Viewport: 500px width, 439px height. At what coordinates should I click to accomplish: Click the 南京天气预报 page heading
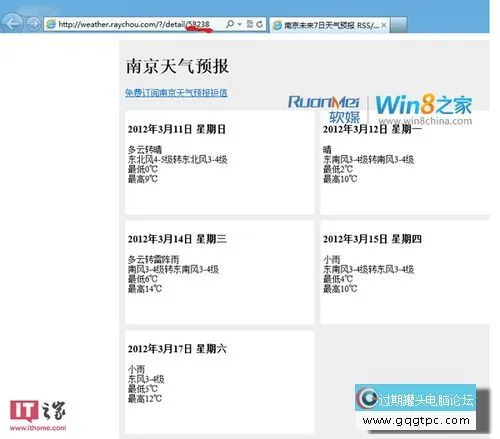[177, 66]
